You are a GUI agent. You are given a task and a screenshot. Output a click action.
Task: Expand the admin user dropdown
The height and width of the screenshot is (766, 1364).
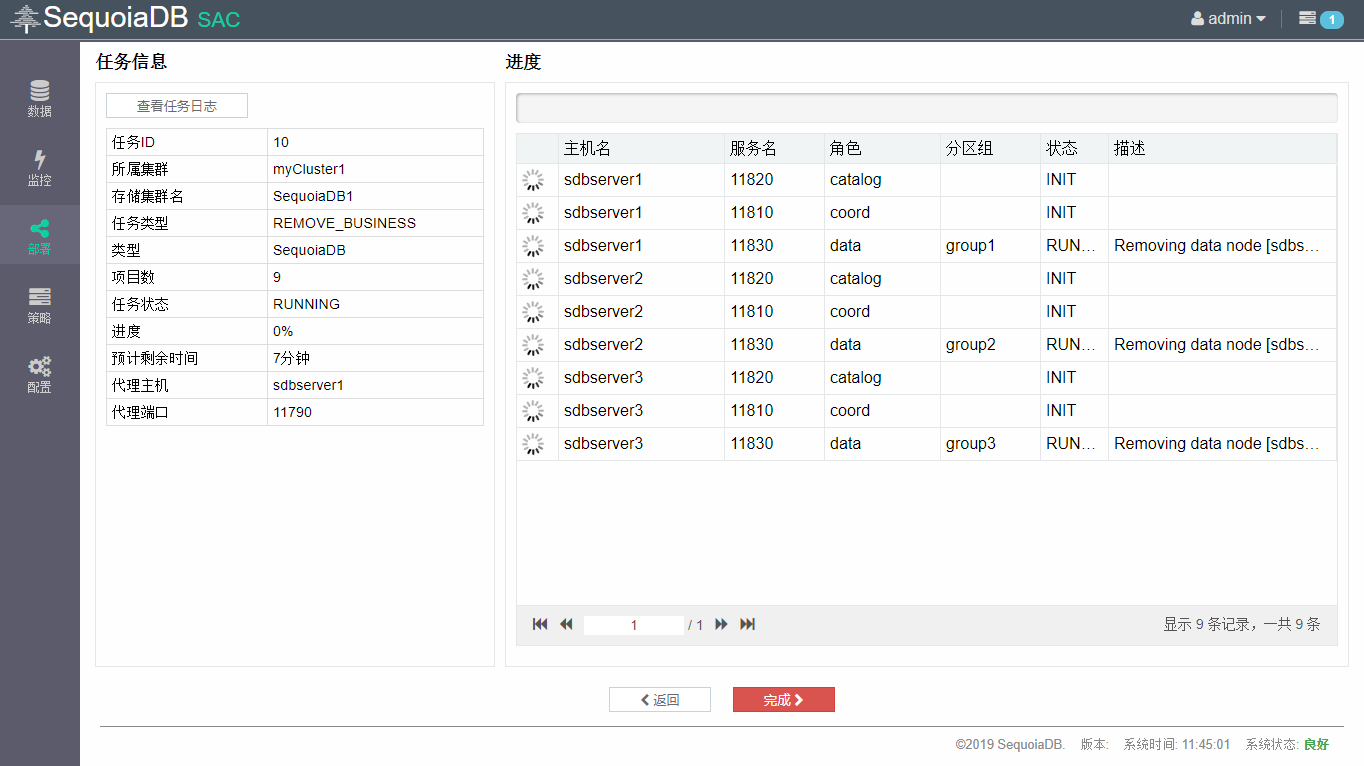pos(1228,18)
